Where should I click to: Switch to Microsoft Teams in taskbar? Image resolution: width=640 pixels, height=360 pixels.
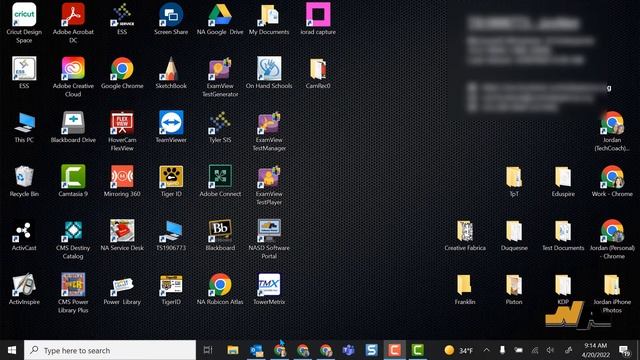tap(348, 350)
